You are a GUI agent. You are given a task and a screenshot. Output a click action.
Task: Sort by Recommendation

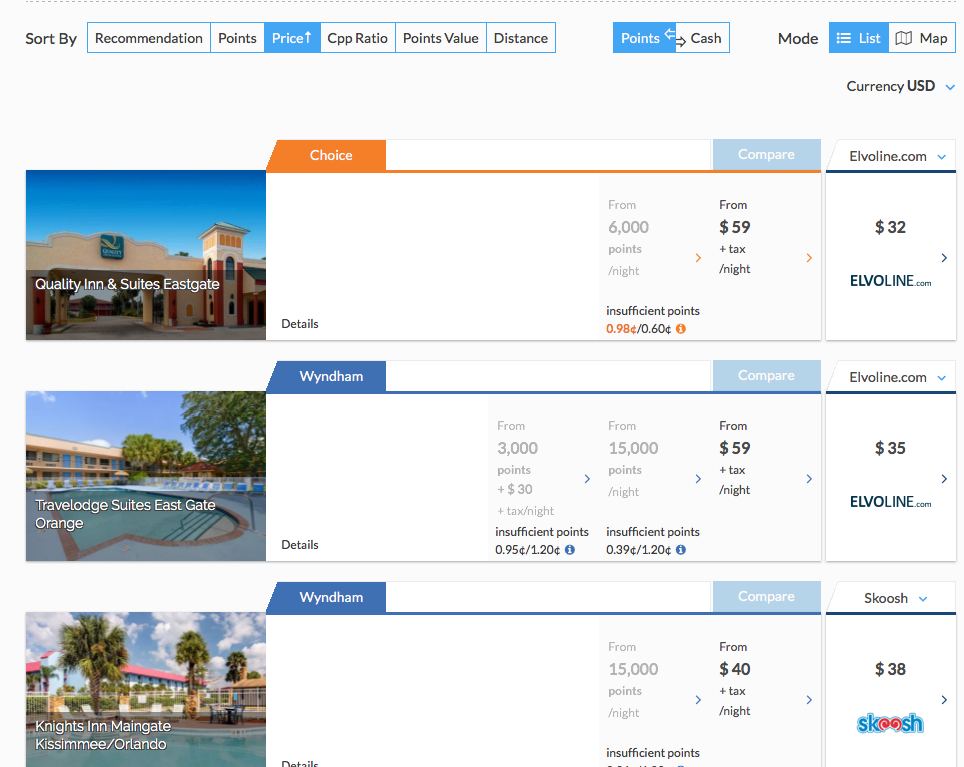click(149, 38)
